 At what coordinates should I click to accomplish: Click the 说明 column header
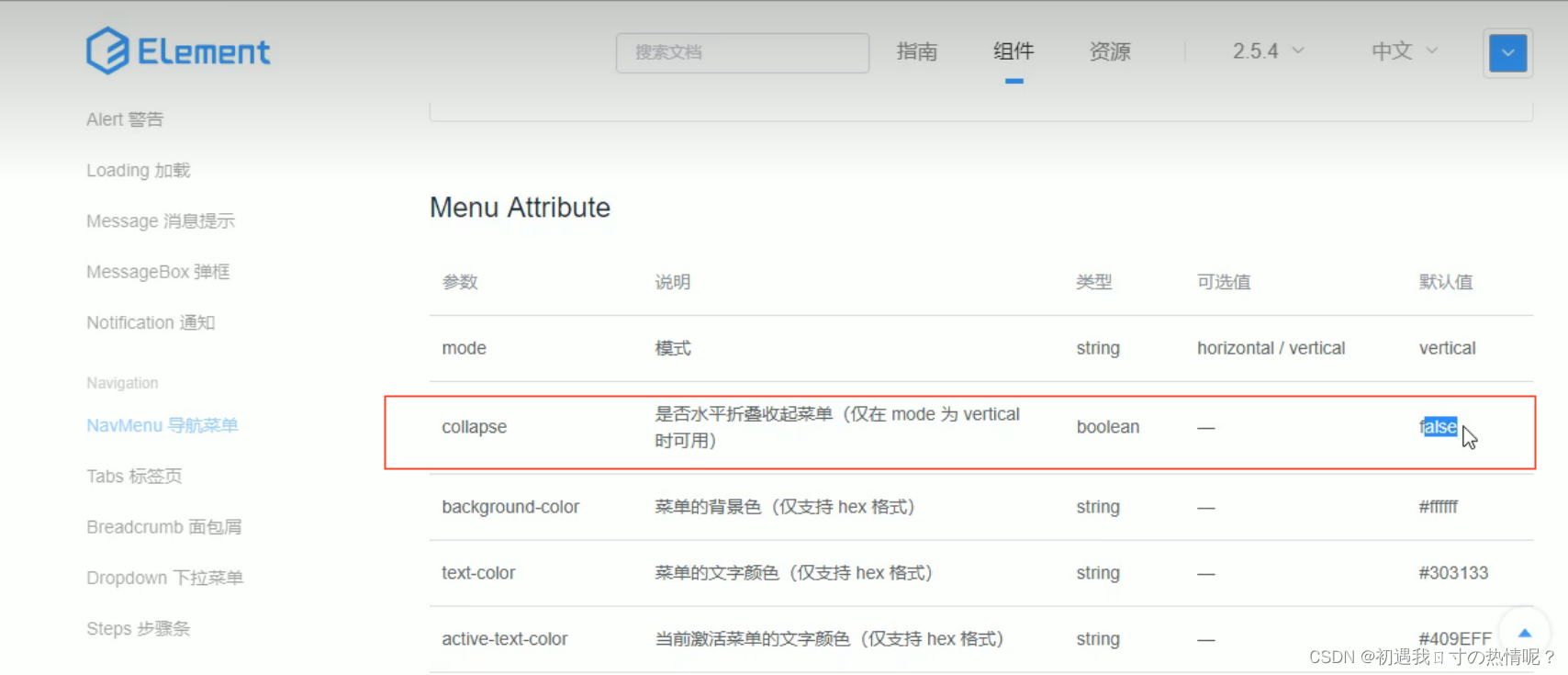click(673, 282)
